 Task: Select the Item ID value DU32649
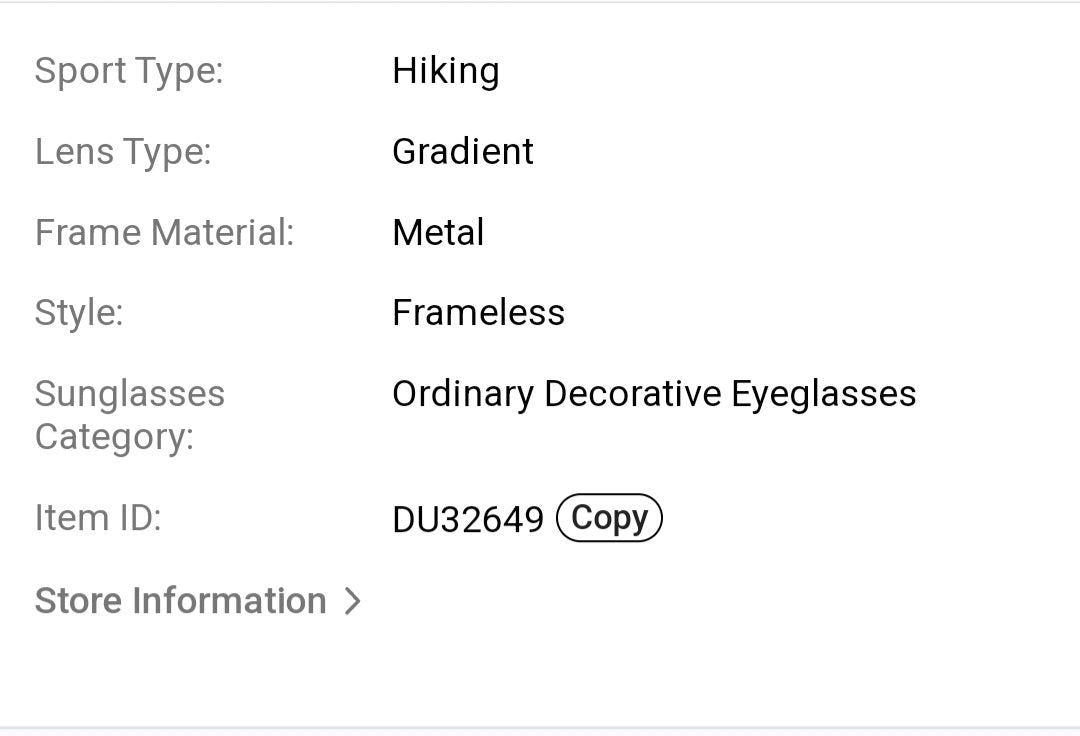(468, 518)
